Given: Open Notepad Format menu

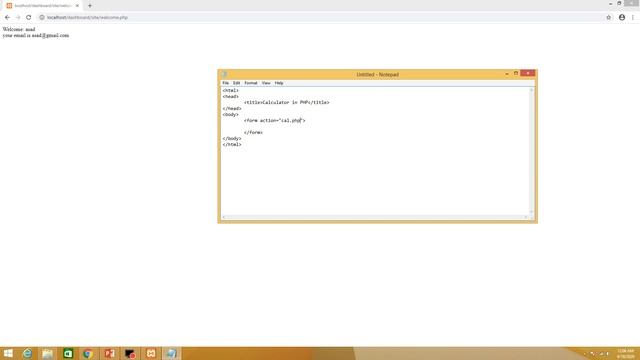Looking at the screenshot, I should click(x=251, y=83).
